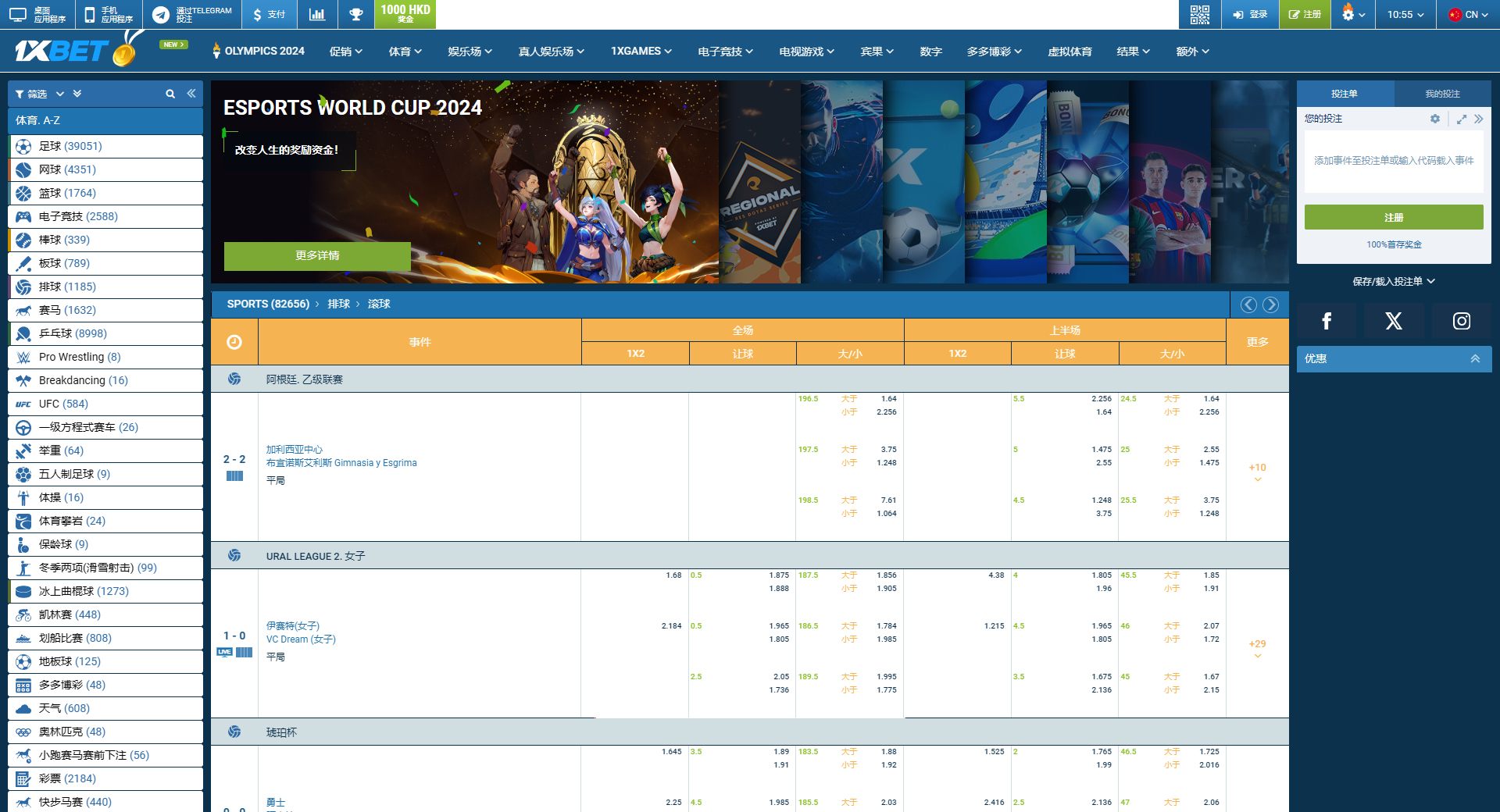Click 体育. A-Z header

tap(105, 120)
